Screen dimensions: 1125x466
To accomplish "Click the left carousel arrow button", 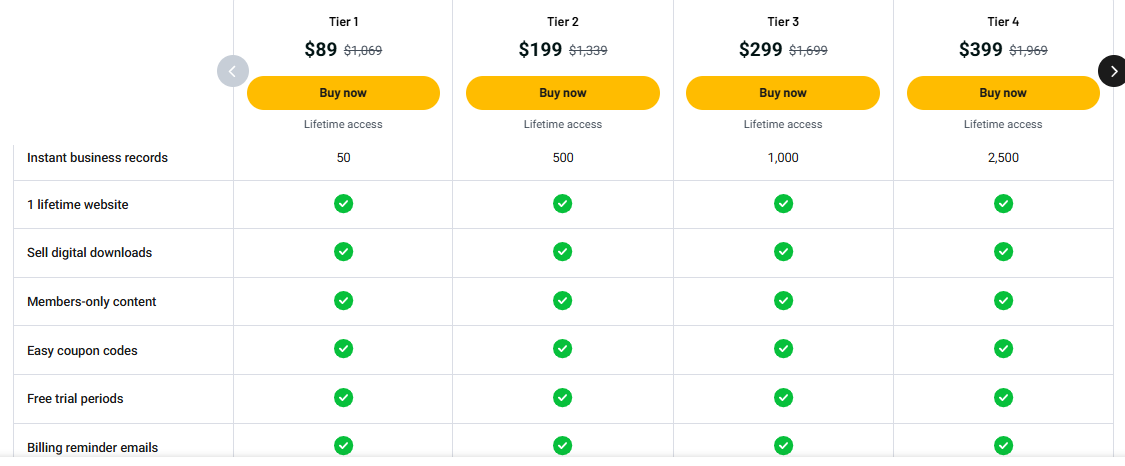I will (x=233, y=71).
